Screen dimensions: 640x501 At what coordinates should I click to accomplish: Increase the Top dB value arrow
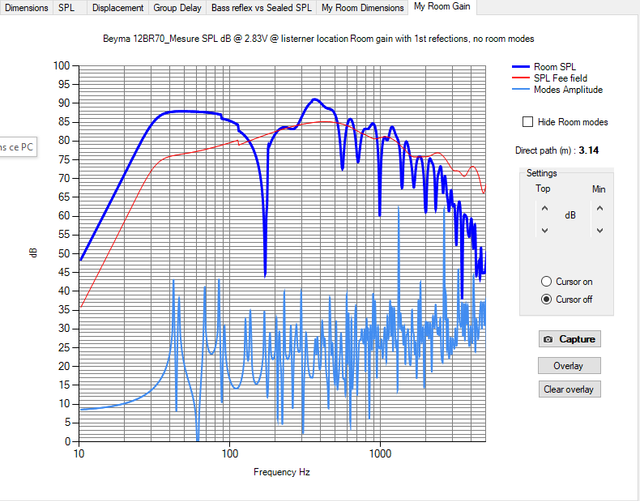544,208
